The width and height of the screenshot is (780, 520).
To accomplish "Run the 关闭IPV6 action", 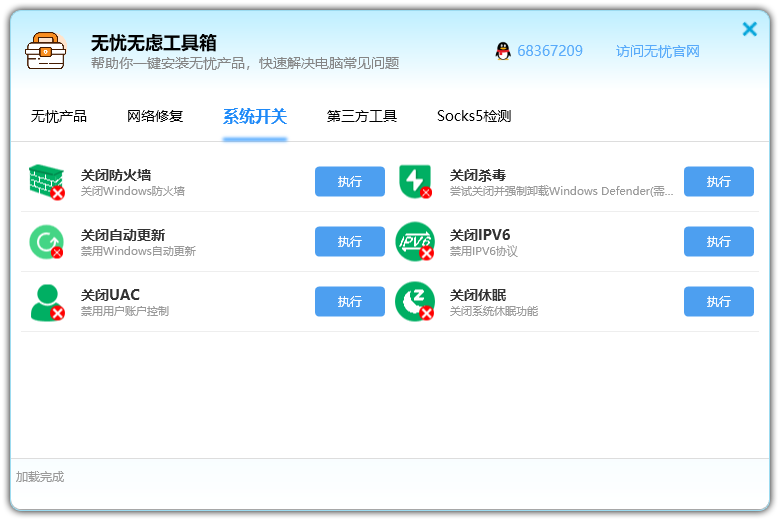I will (x=719, y=242).
